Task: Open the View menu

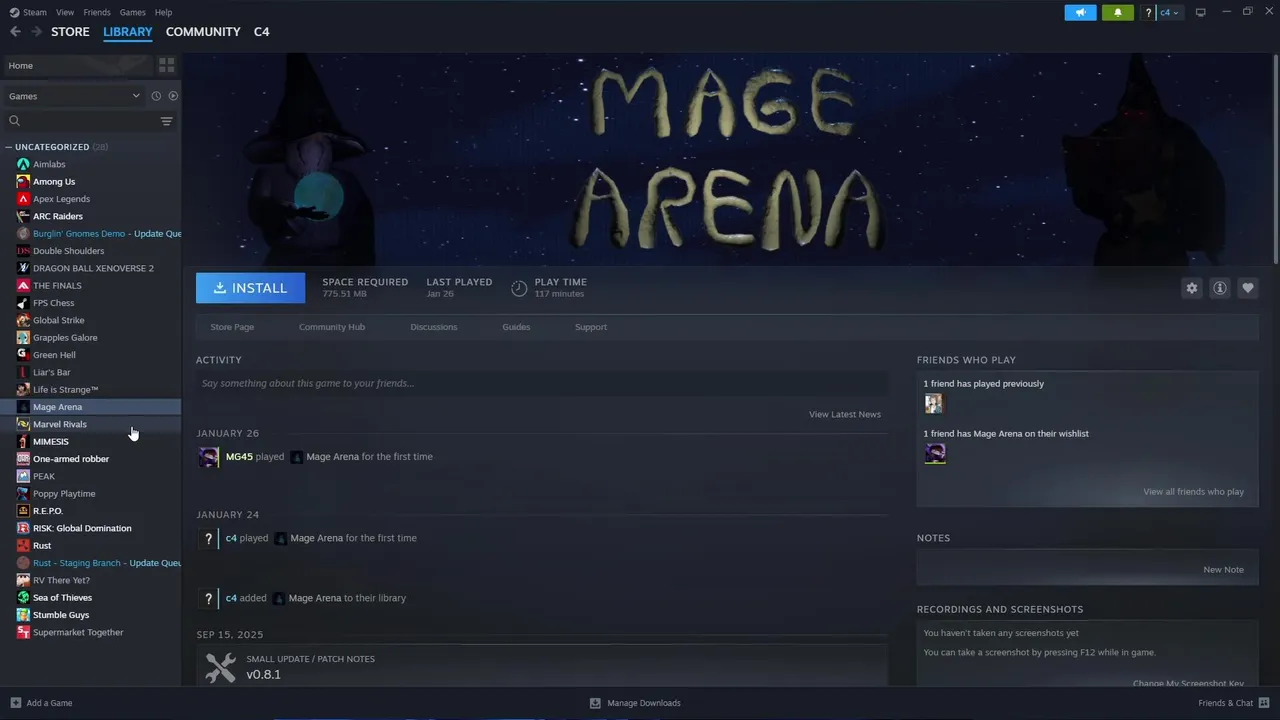Action: (65, 12)
